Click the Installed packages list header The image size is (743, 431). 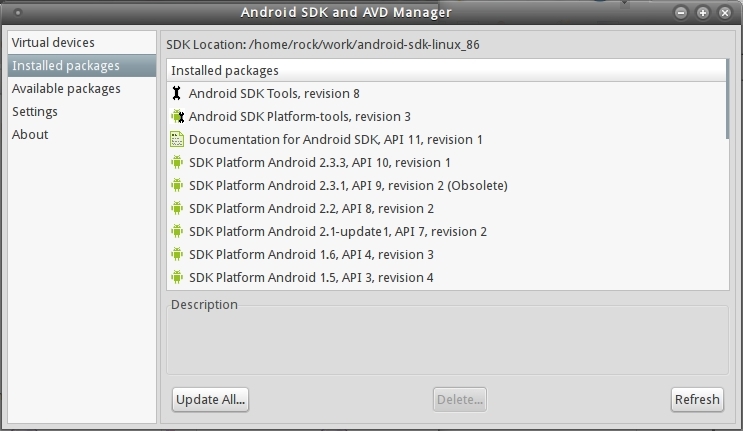446,71
